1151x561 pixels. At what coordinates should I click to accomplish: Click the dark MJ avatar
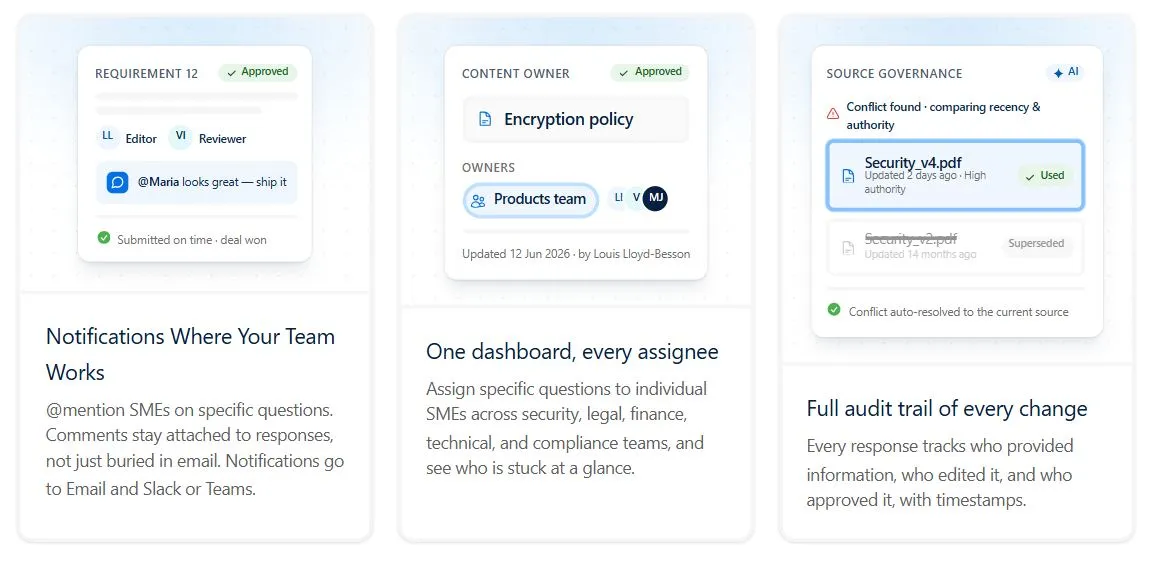[x=656, y=198]
